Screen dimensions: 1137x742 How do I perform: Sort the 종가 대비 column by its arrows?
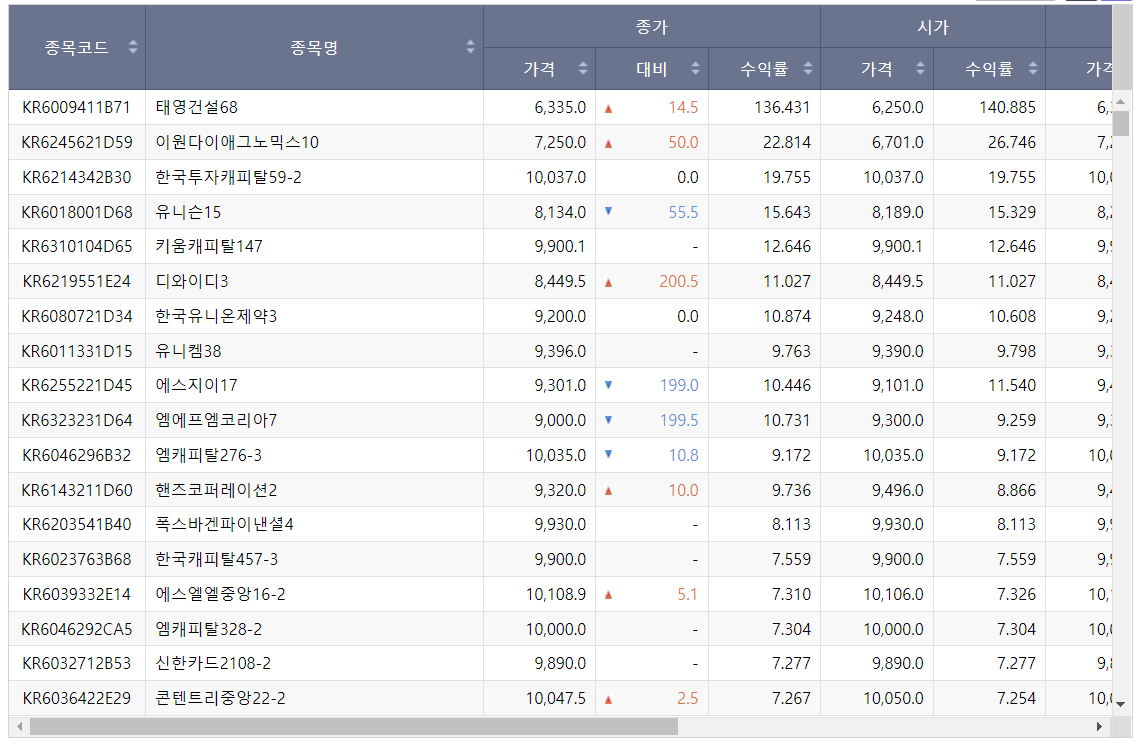pyautogui.click(x=695, y=68)
